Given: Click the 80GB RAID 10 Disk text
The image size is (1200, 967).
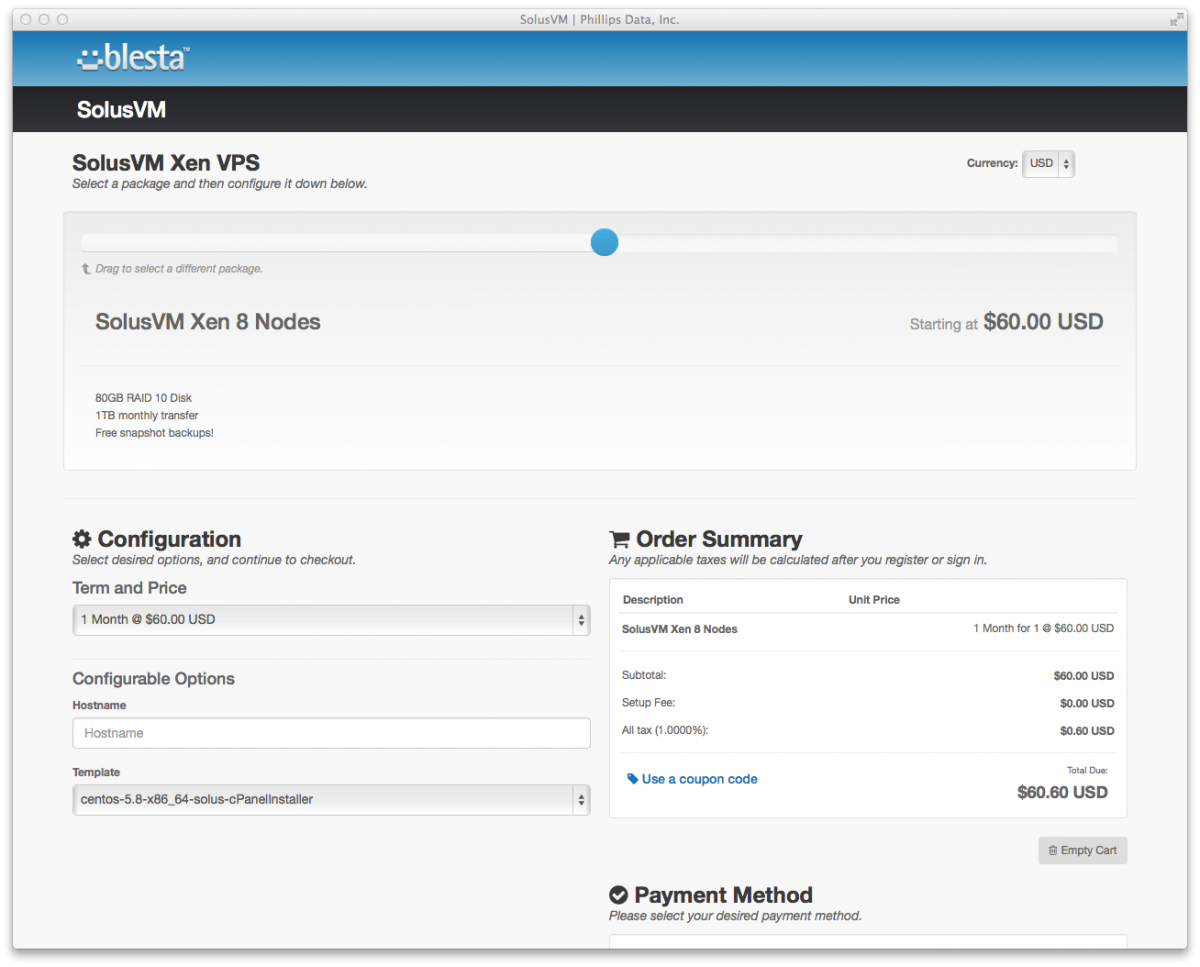Looking at the screenshot, I should [x=143, y=398].
